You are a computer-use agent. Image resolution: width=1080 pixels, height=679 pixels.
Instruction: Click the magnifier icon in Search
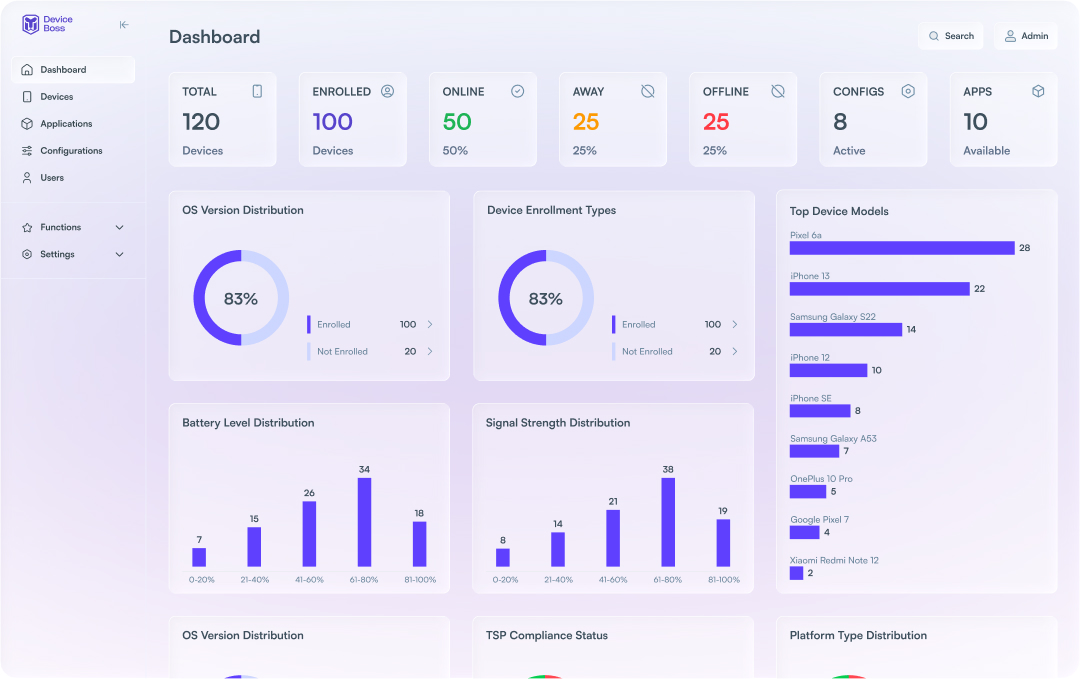pyautogui.click(x=934, y=36)
